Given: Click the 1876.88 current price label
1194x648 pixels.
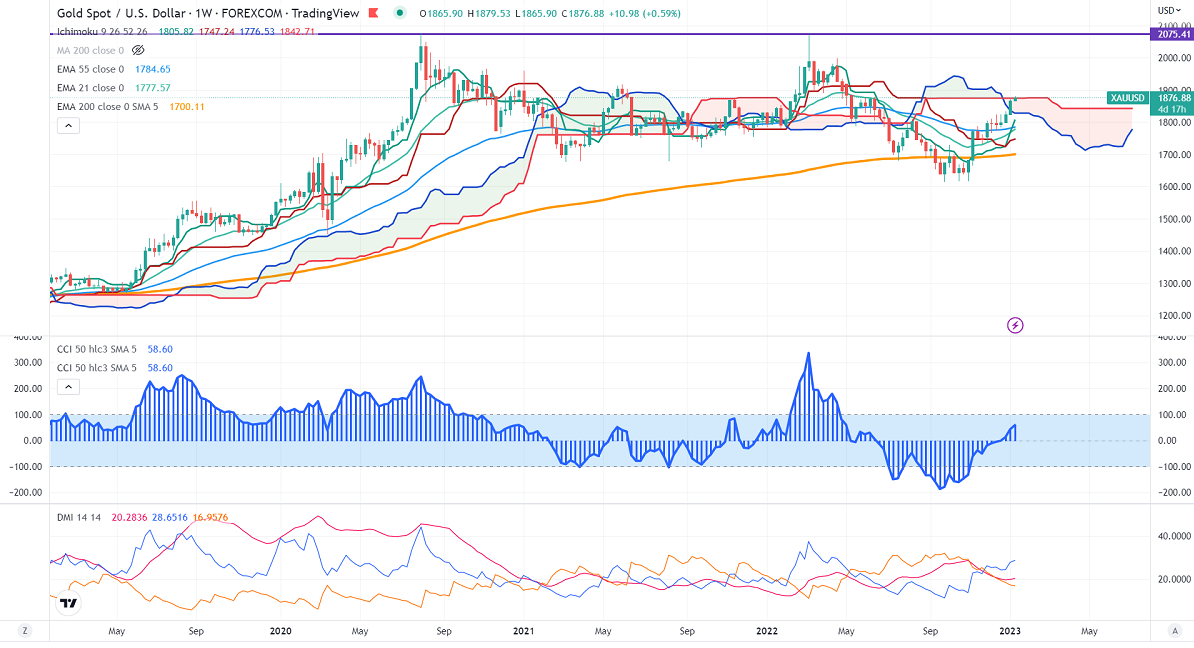Looking at the screenshot, I should pyautogui.click(x=1174, y=97).
